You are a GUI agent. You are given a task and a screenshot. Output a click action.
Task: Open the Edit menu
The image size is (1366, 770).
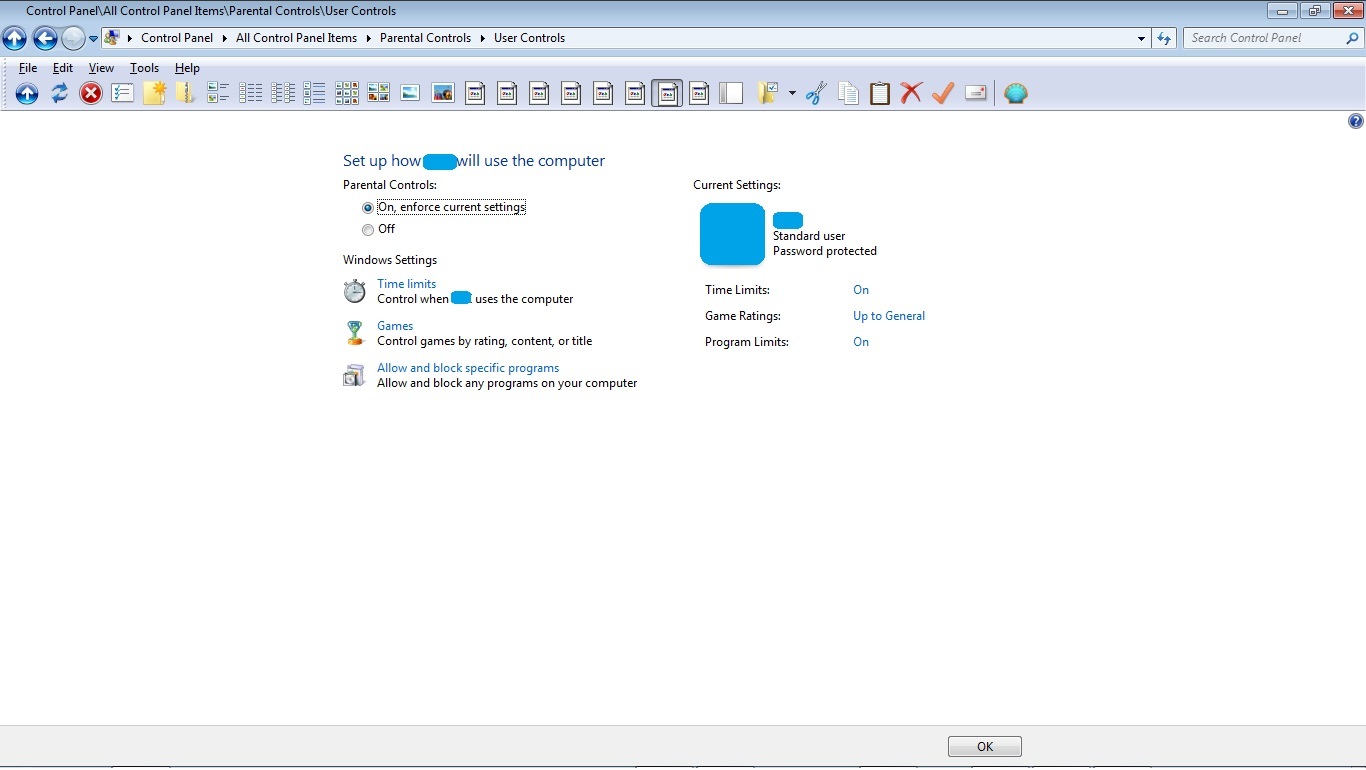pyautogui.click(x=63, y=68)
